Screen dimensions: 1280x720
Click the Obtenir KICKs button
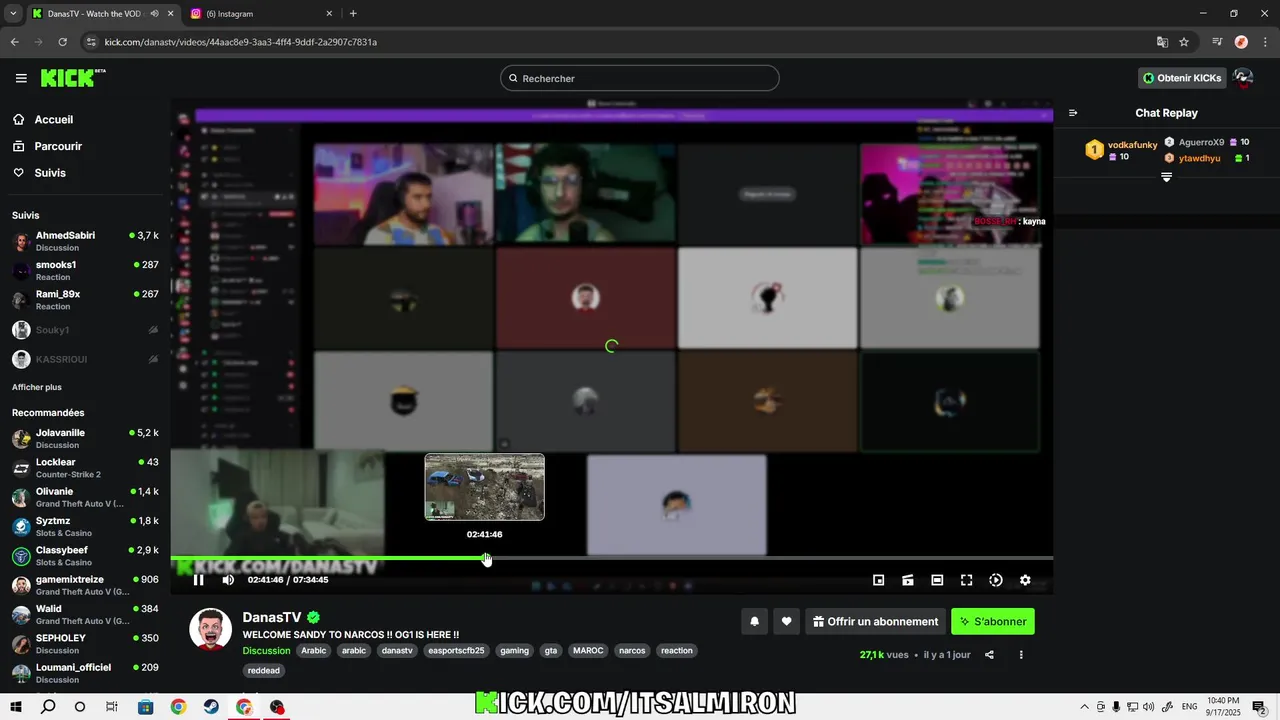(x=1182, y=78)
